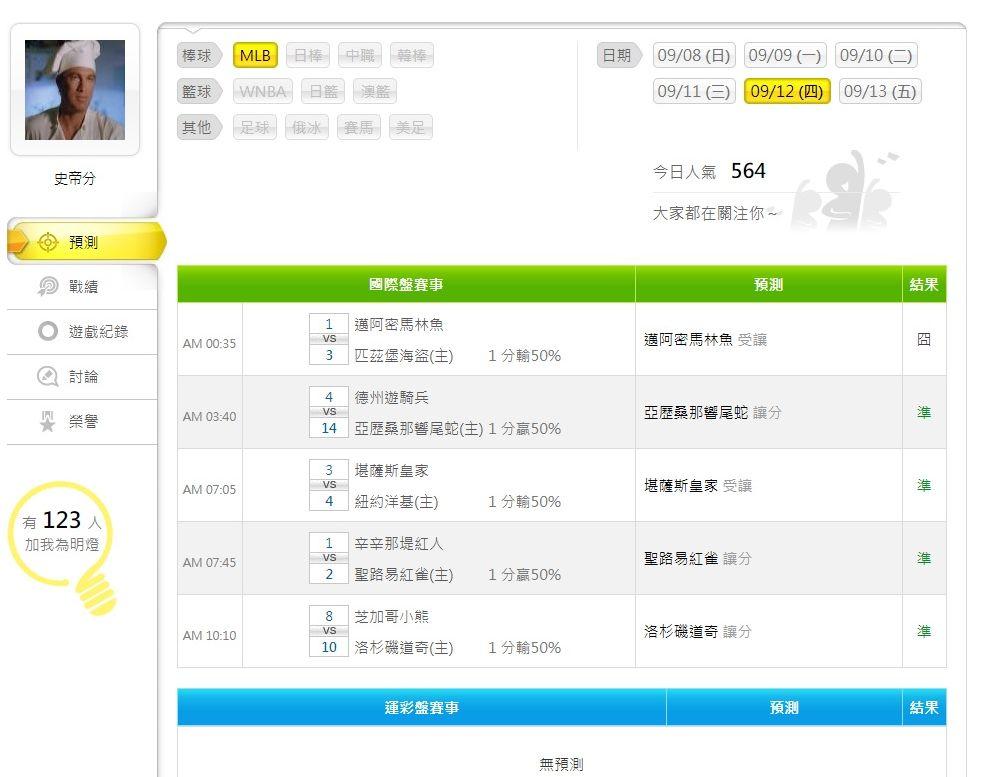Select the 俄冰 filter
The width and height of the screenshot is (984, 777).
tap(307, 127)
